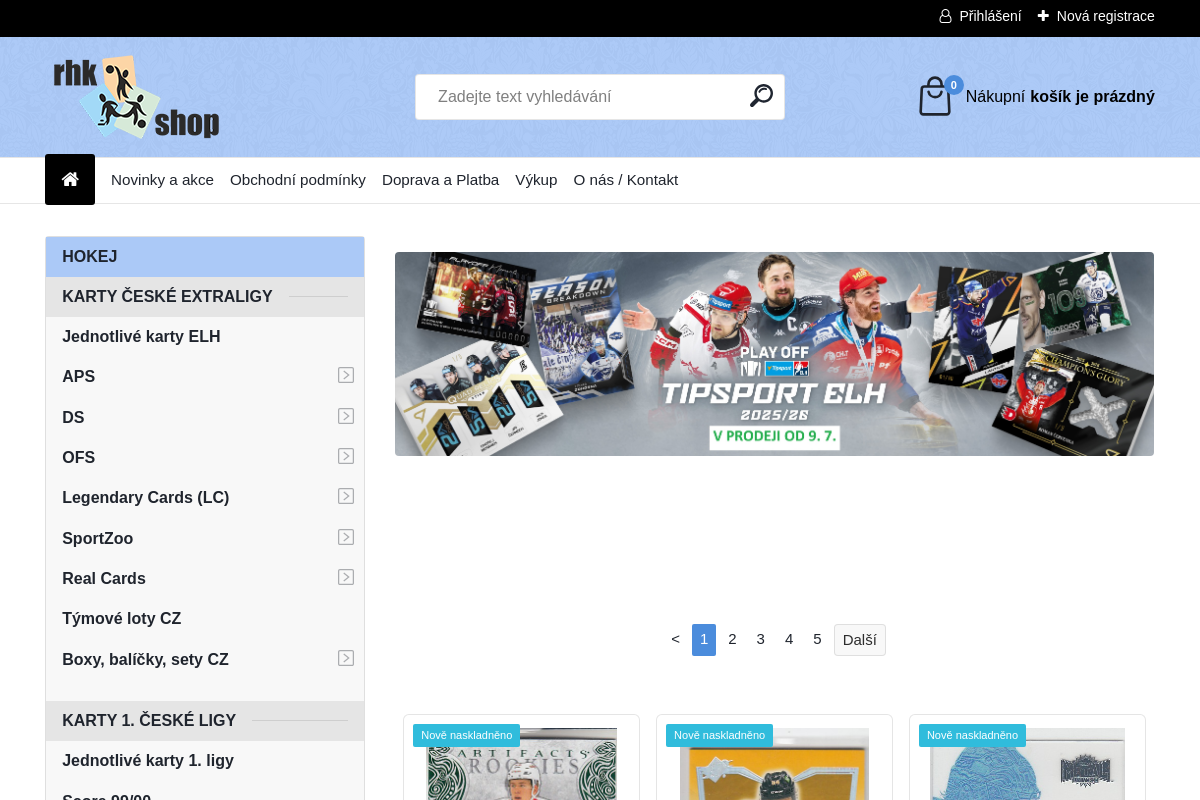The width and height of the screenshot is (1200, 800).
Task: Go to page 4 of products
Action: tap(789, 639)
